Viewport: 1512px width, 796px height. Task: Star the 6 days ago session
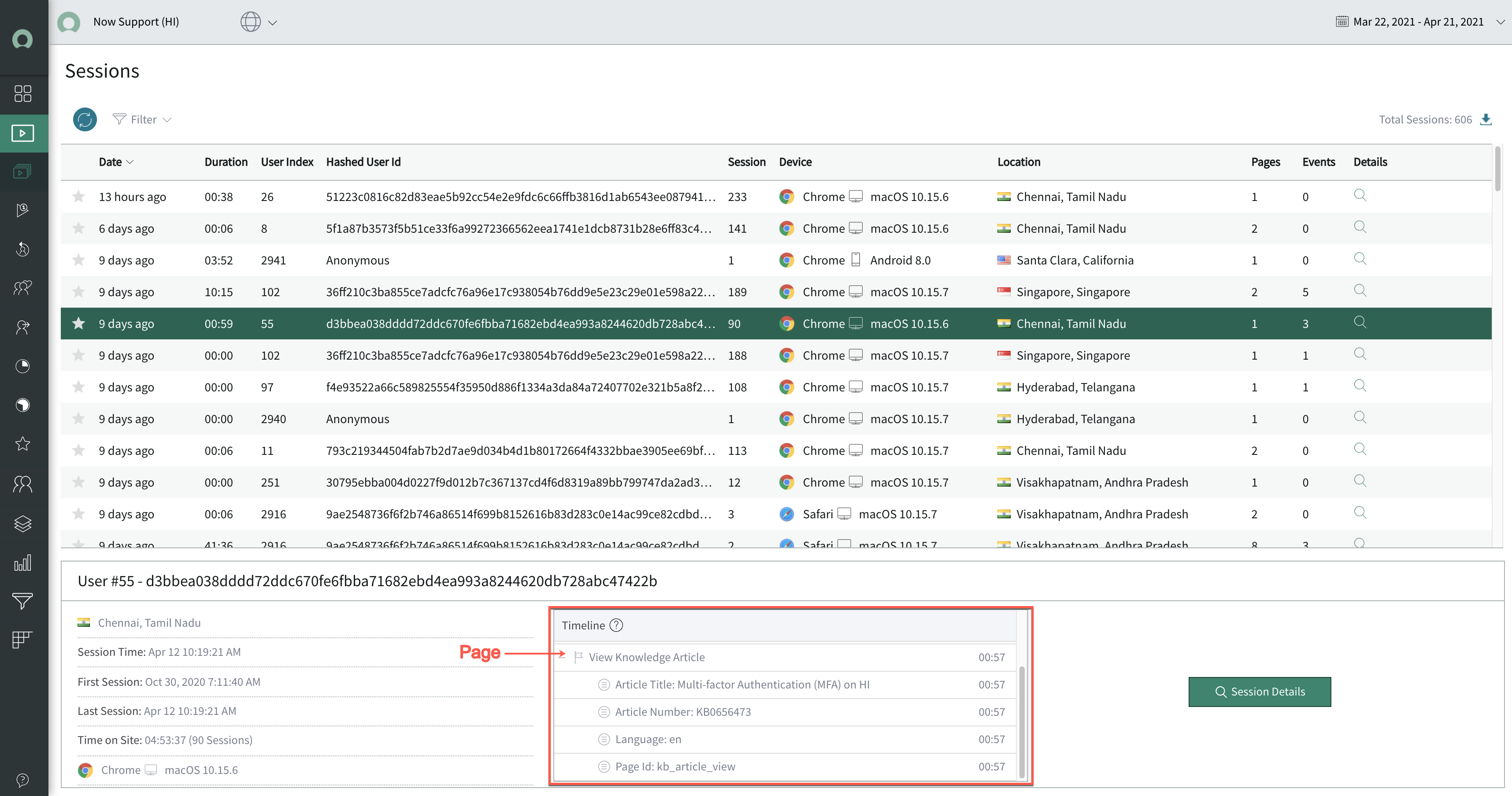click(79, 228)
